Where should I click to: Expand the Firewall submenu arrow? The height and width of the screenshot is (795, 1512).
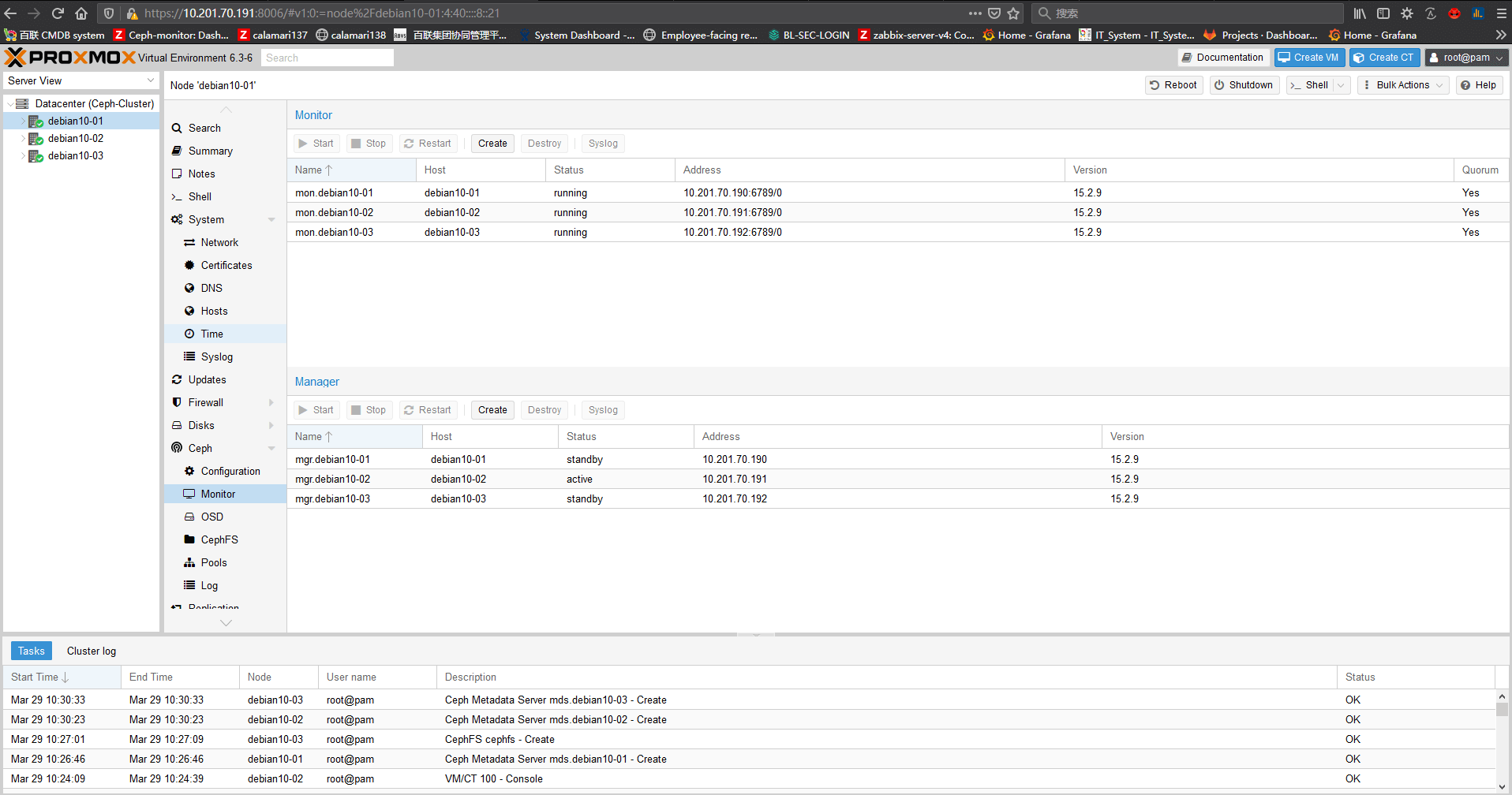click(271, 402)
